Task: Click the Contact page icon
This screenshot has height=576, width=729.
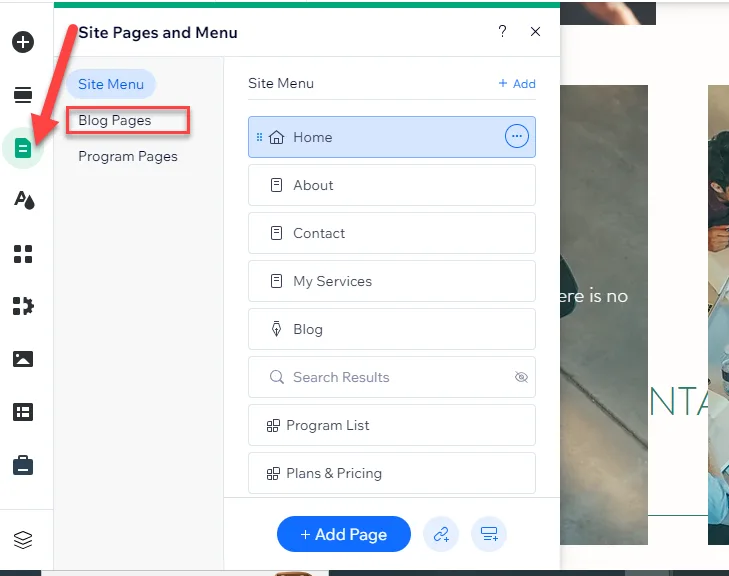Action: tap(276, 233)
